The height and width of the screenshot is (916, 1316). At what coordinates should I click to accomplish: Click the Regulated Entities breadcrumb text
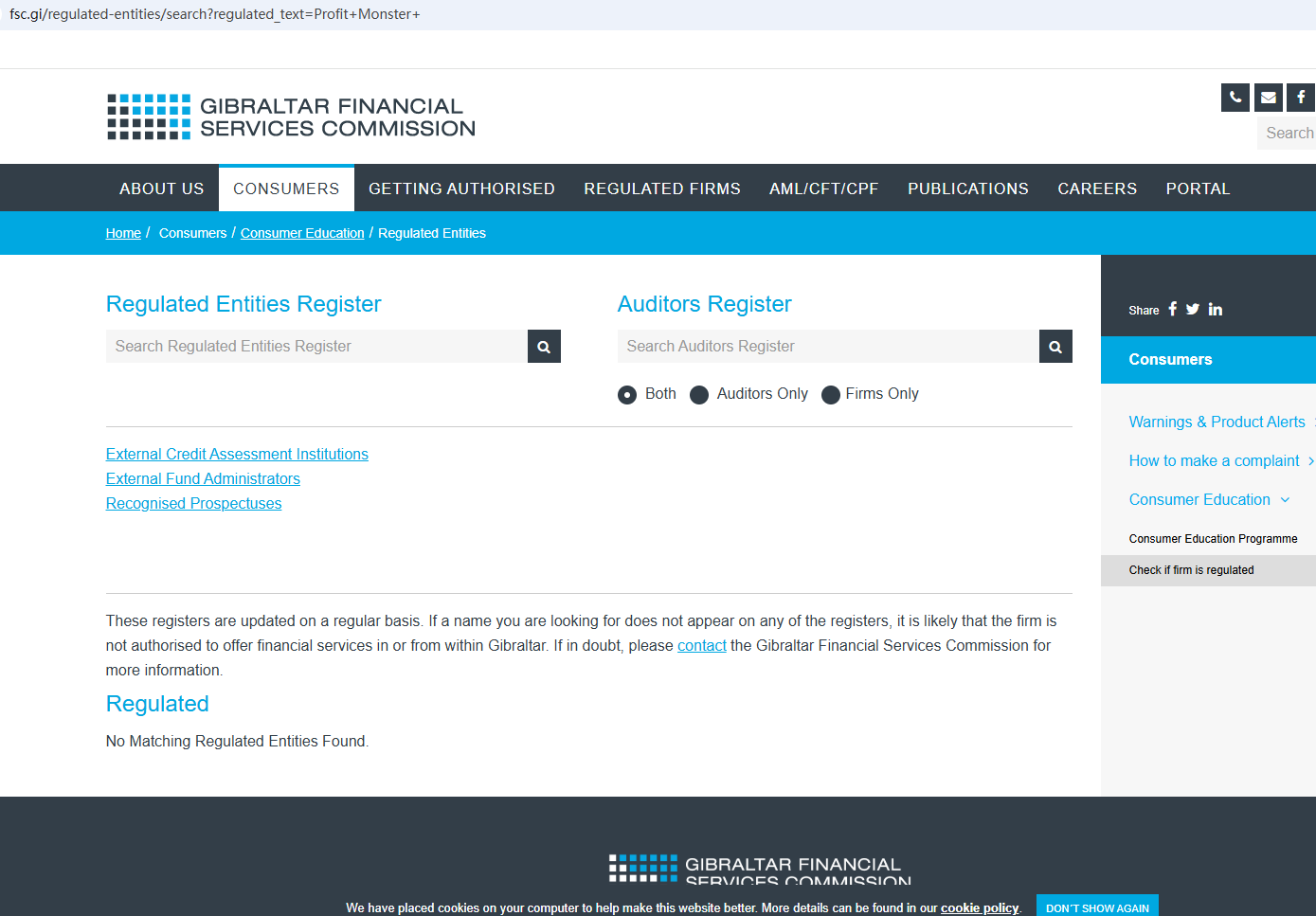click(x=432, y=233)
